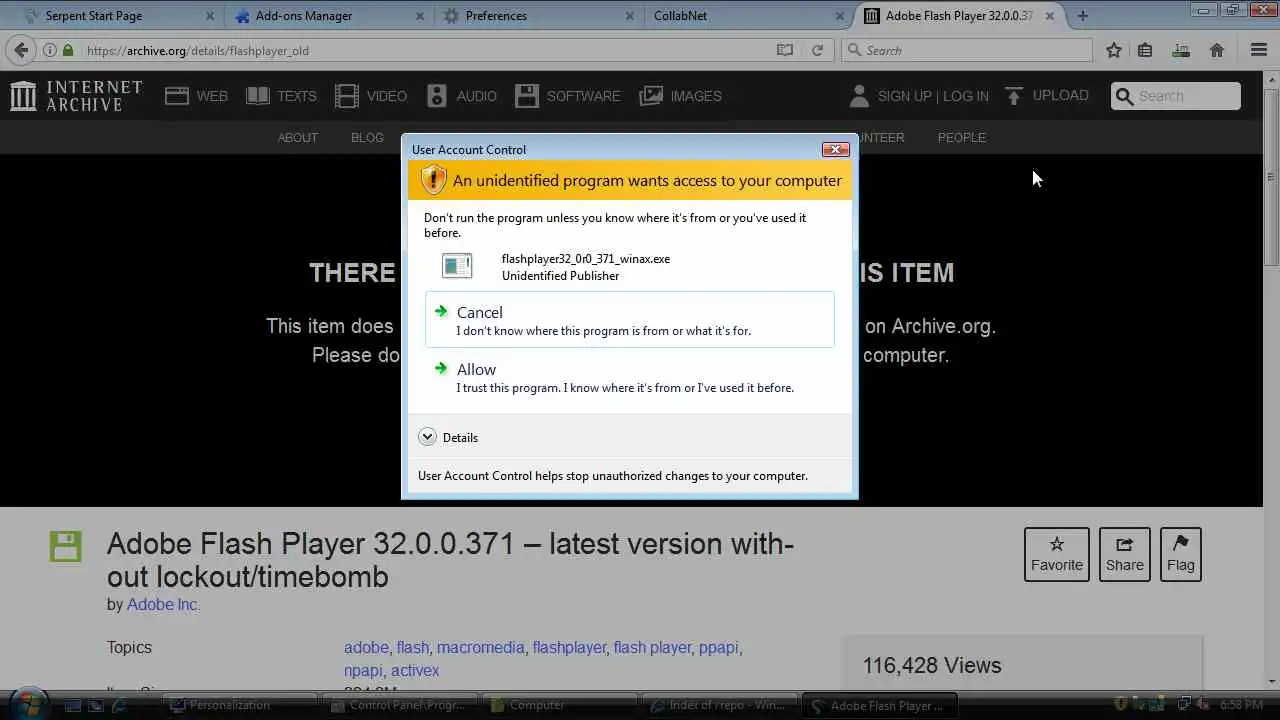Go to the browser home page
Screen dimensions: 1280x720
pyautogui.click(x=1217, y=50)
